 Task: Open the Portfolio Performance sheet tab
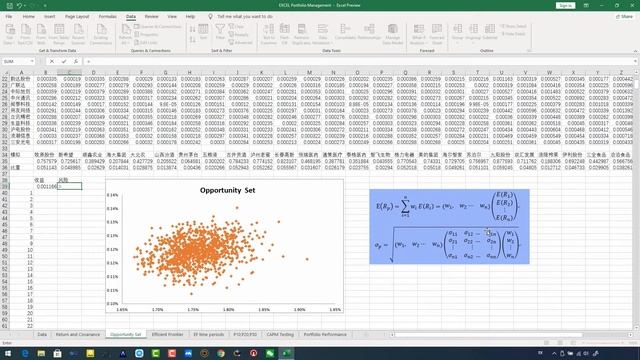(325, 334)
